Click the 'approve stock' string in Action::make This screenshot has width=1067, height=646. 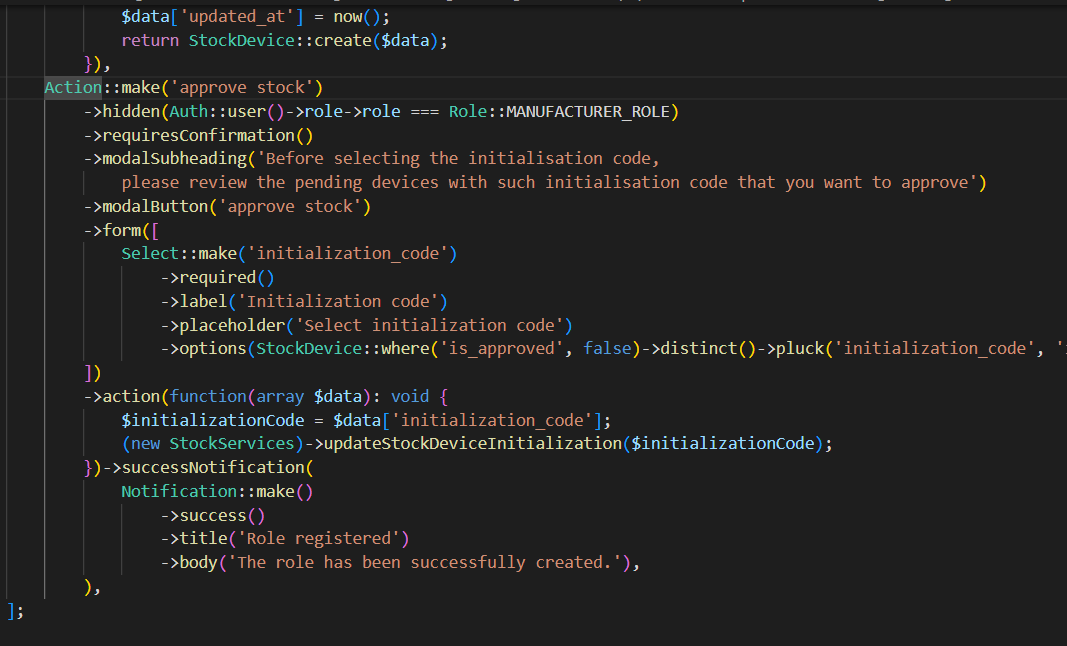click(242, 88)
